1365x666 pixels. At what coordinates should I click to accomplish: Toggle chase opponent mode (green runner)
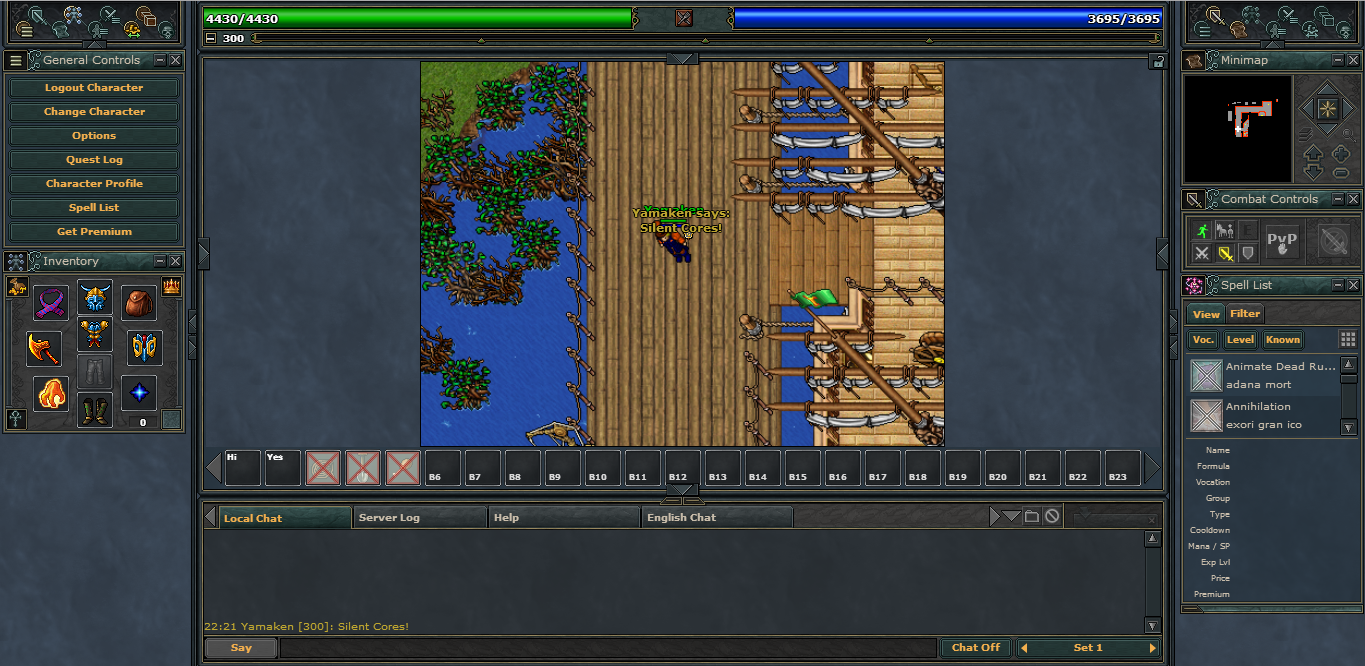pos(1202,230)
